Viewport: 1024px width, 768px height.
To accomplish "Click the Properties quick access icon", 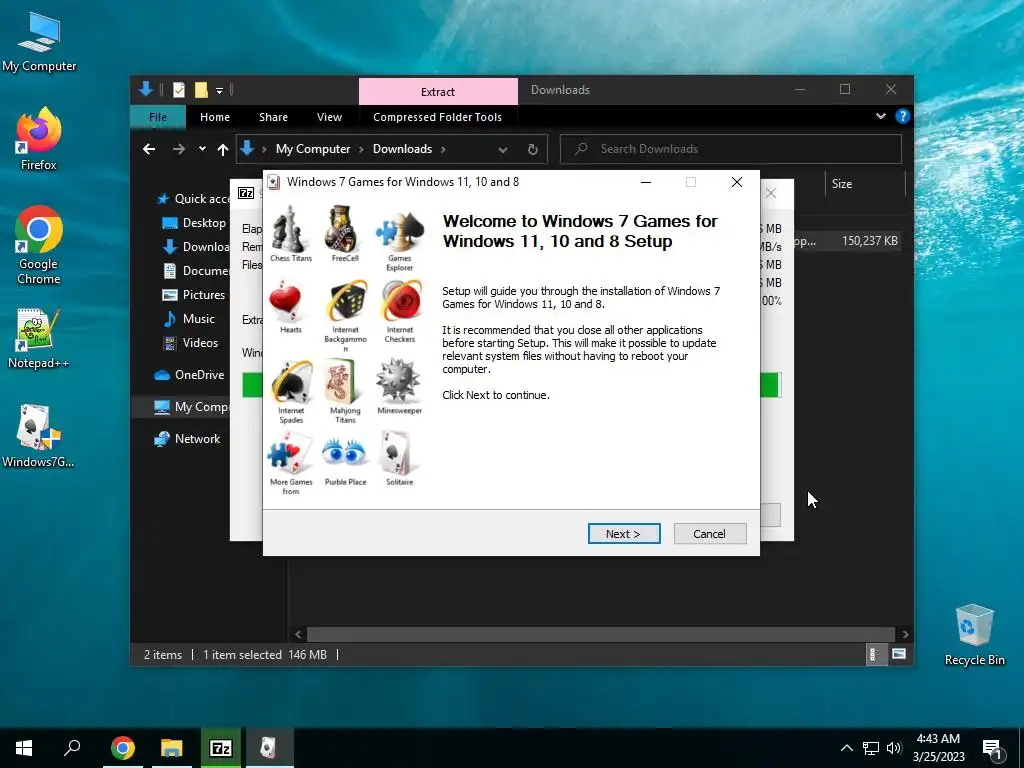I will click(179, 90).
